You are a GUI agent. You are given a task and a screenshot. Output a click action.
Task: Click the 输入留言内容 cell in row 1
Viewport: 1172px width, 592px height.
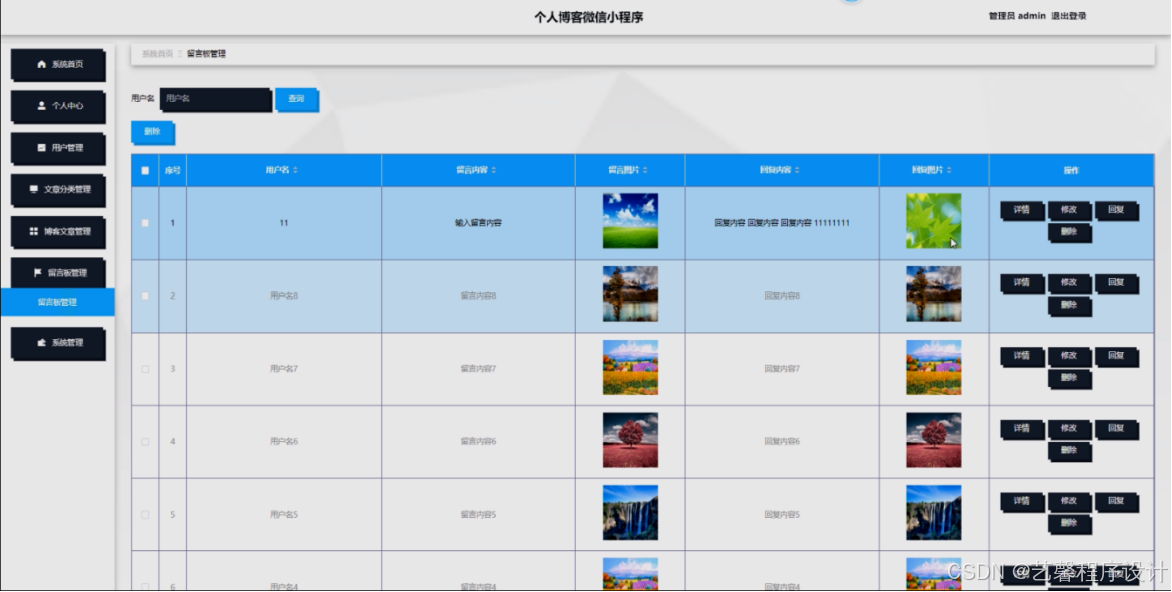[x=478, y=223]
